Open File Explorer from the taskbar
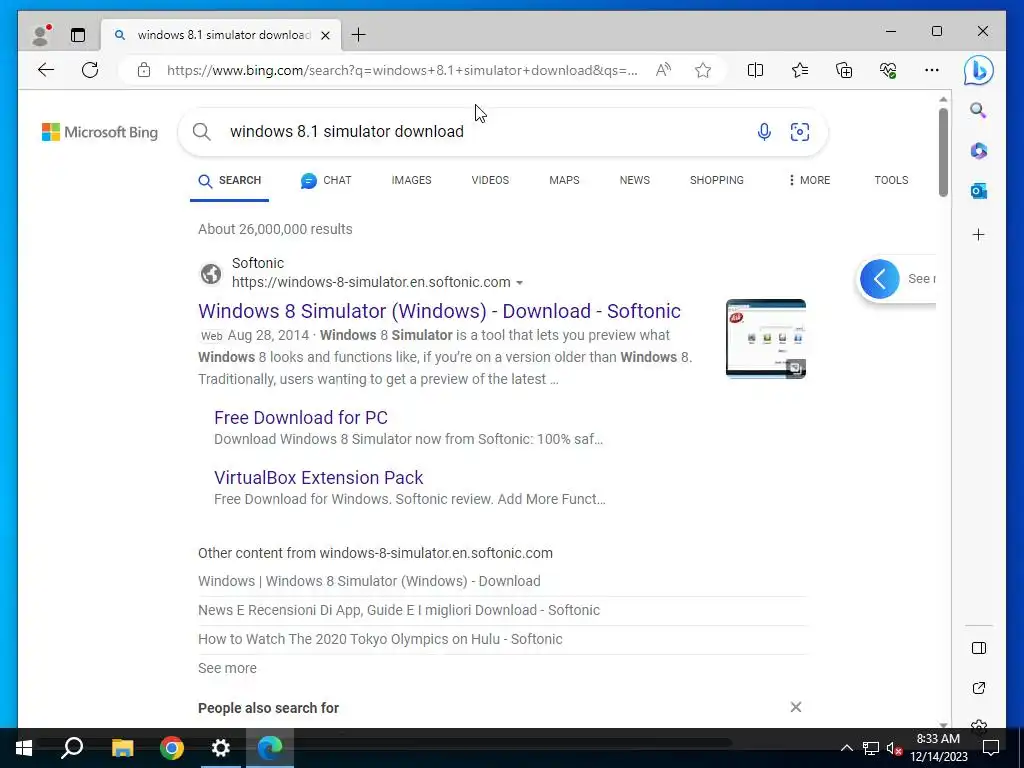Viewport: 1024px width, 768px height. 122,748
